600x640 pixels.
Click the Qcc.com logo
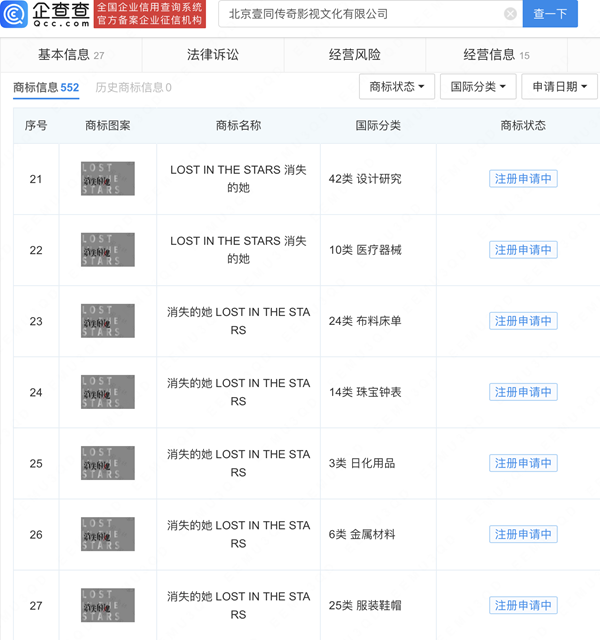pos(50,14)
